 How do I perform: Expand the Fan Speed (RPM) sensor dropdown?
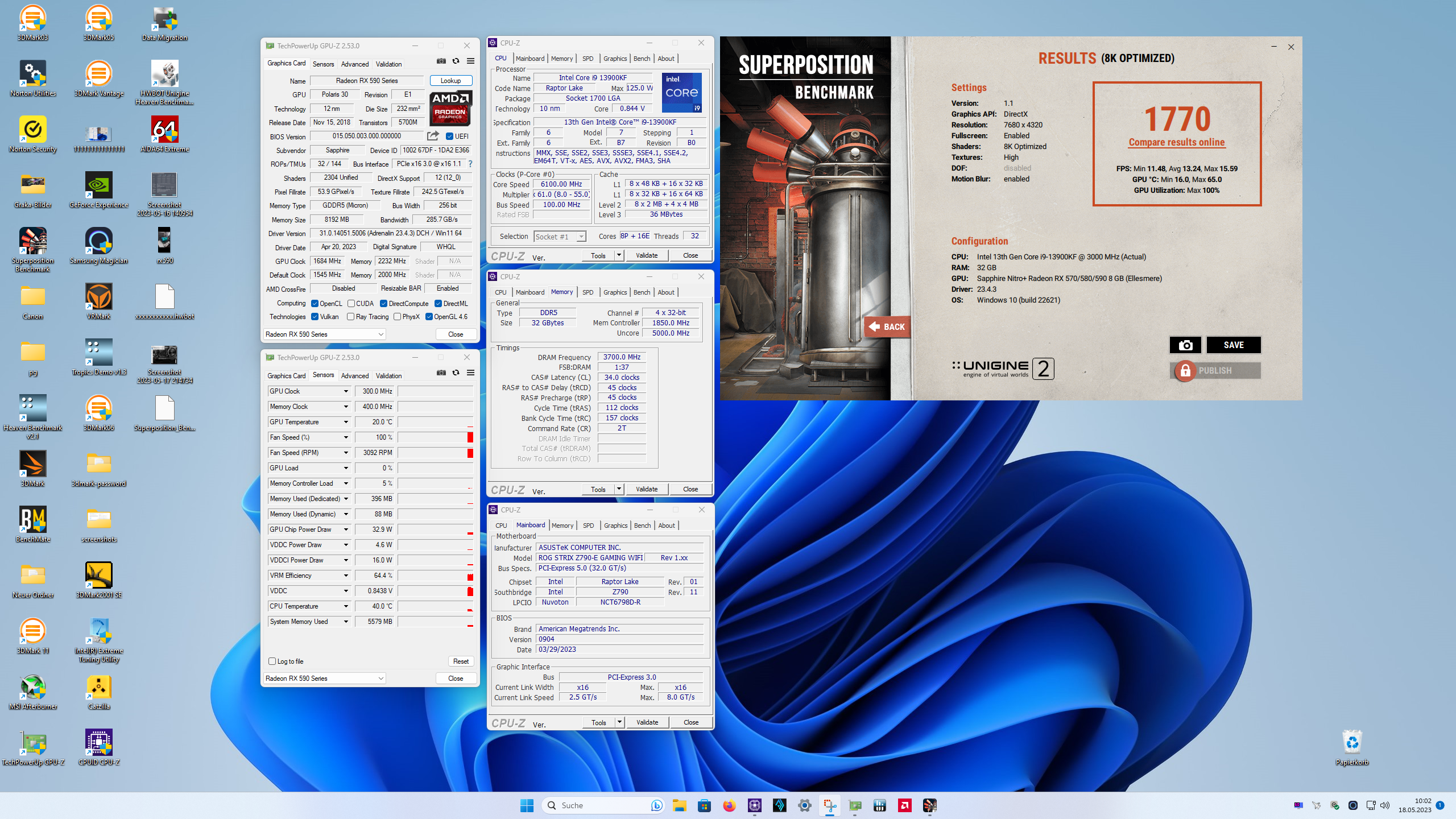click(345, 453)
